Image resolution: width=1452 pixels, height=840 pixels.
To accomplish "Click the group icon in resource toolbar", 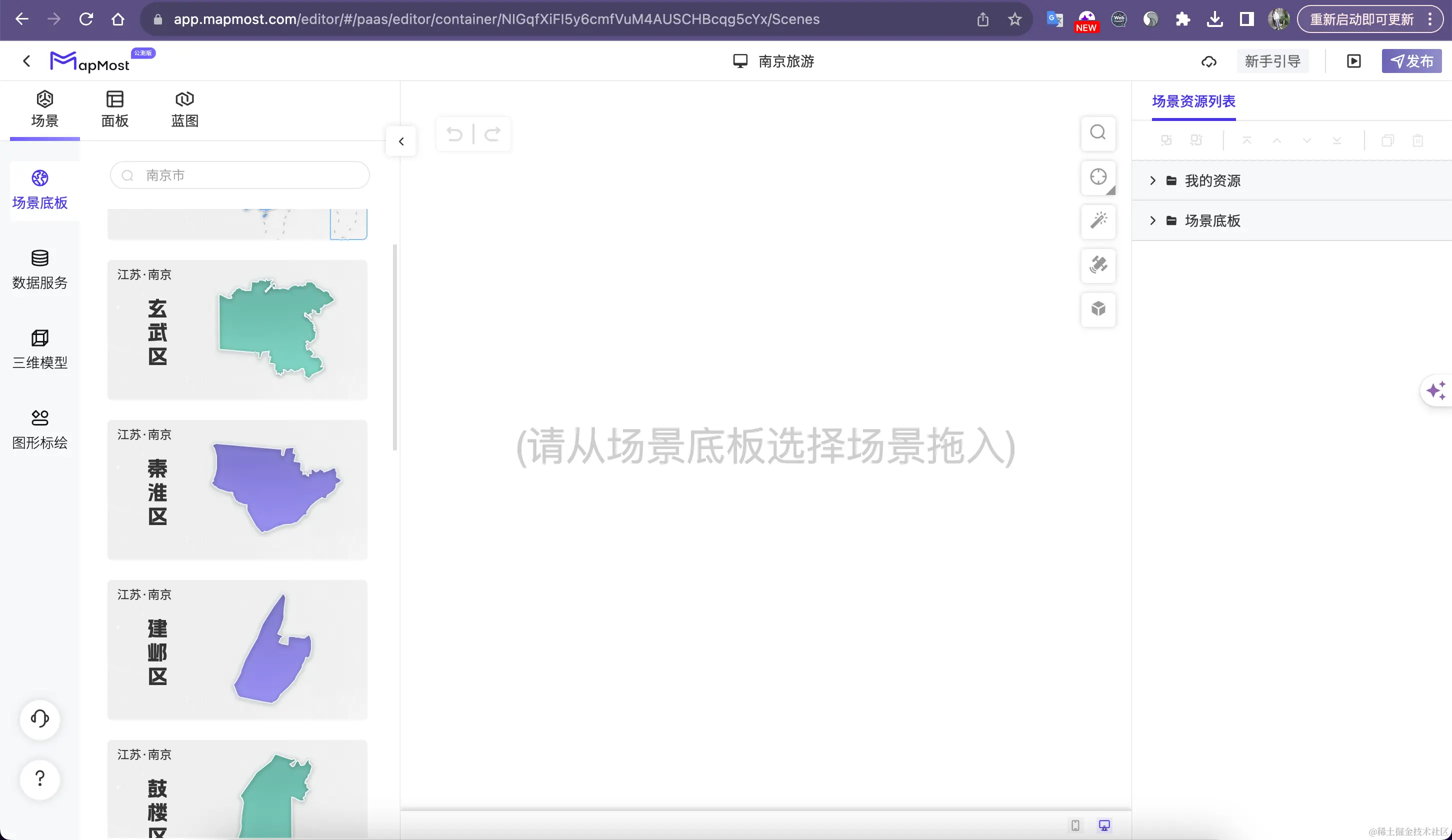I will [1166, 140].
